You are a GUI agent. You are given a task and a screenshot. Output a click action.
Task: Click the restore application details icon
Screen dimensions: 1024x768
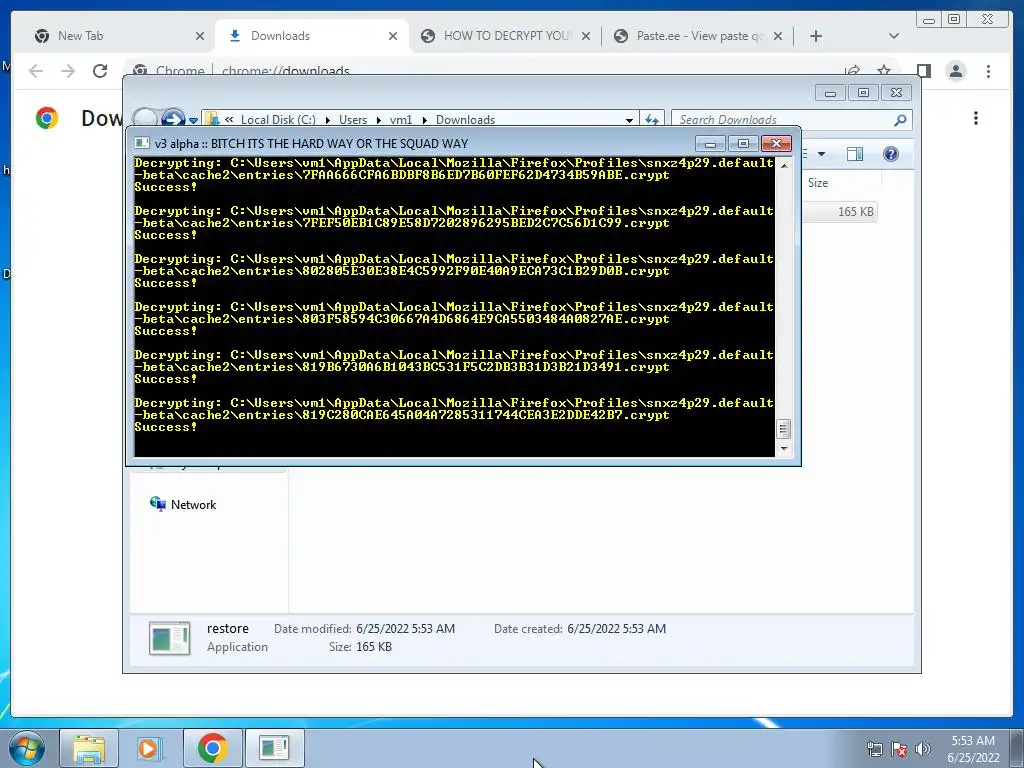[x=170, y=638]
